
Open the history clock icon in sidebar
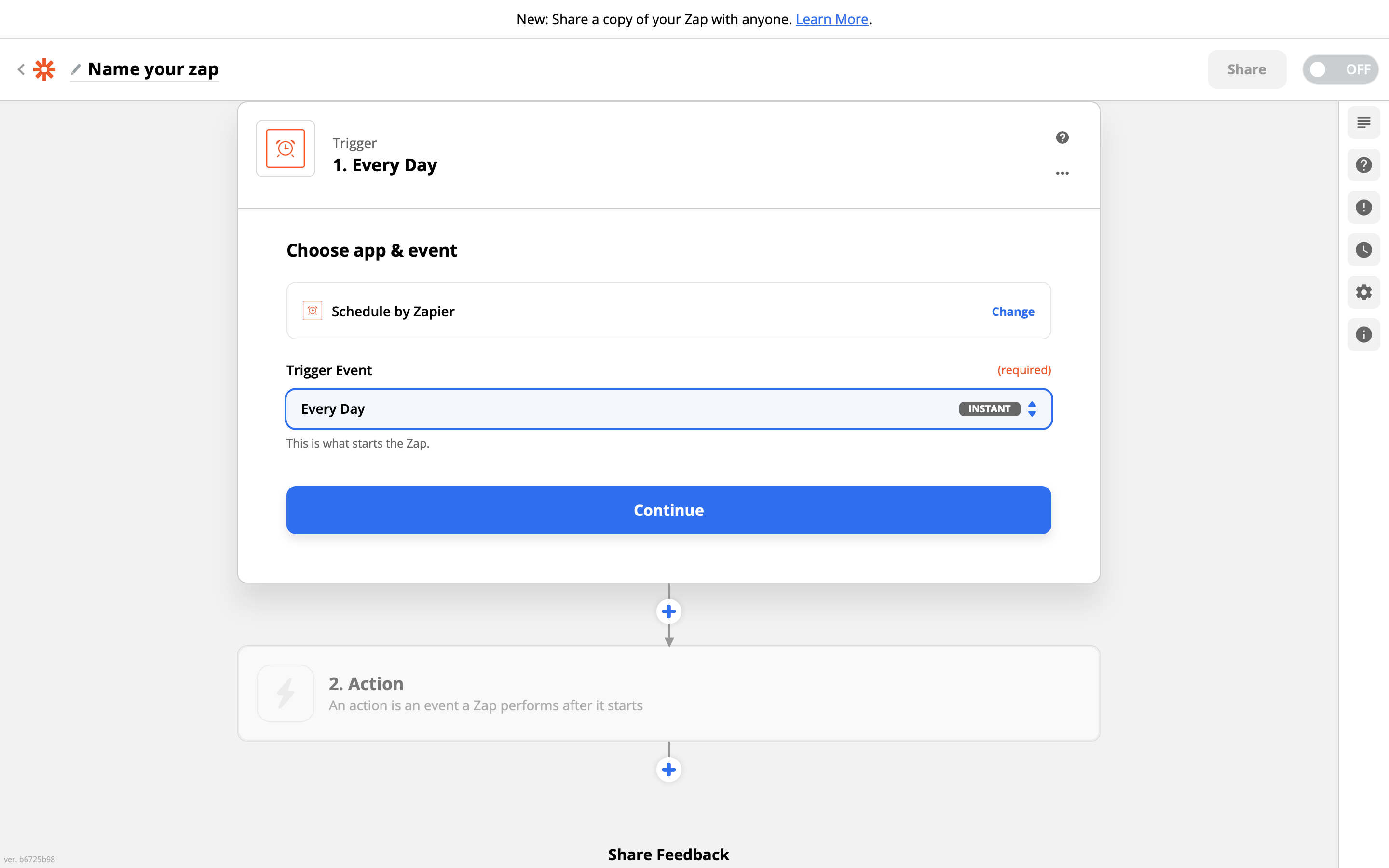tap(1363, 250)
